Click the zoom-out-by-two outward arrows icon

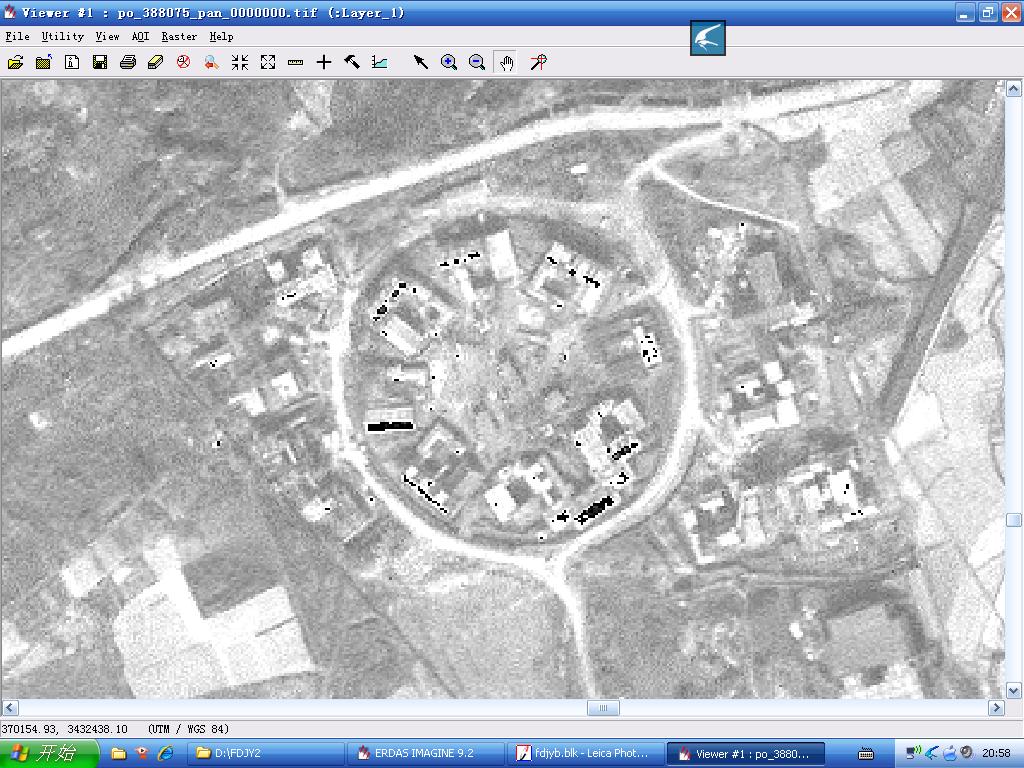[268, 62]
